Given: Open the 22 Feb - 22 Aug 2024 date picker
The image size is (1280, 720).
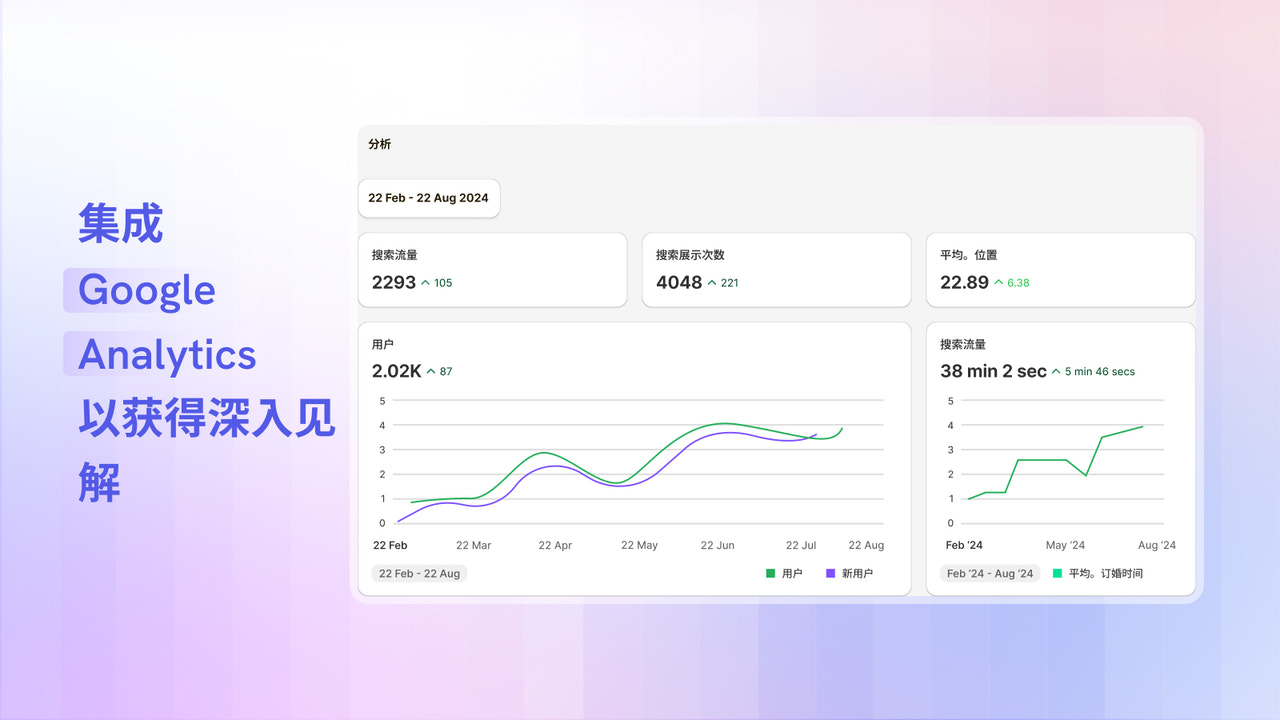Looking at the screenshot, I should click(429, 198).
